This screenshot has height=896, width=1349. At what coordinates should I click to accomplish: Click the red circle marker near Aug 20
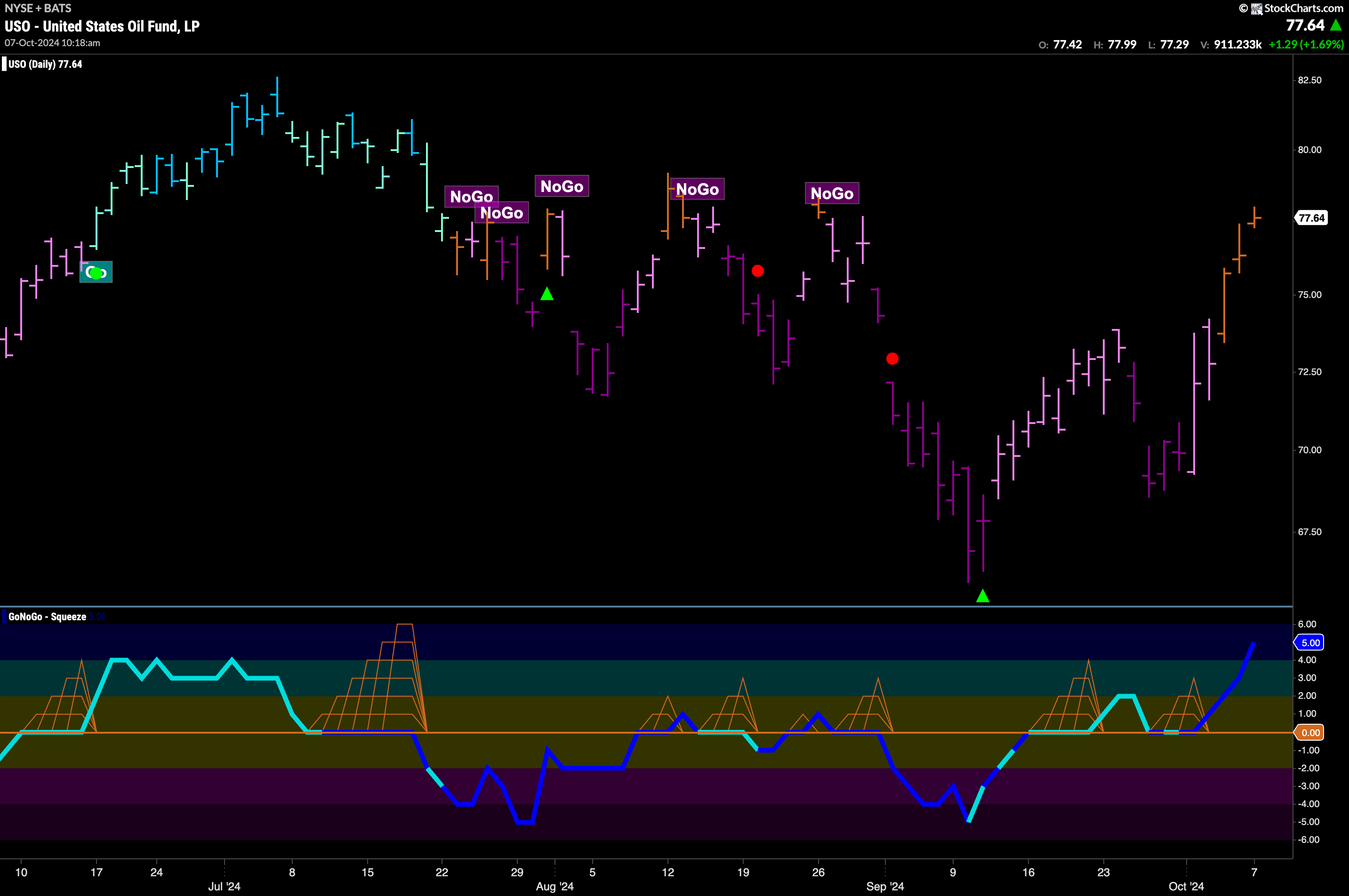tap(757, 271)
